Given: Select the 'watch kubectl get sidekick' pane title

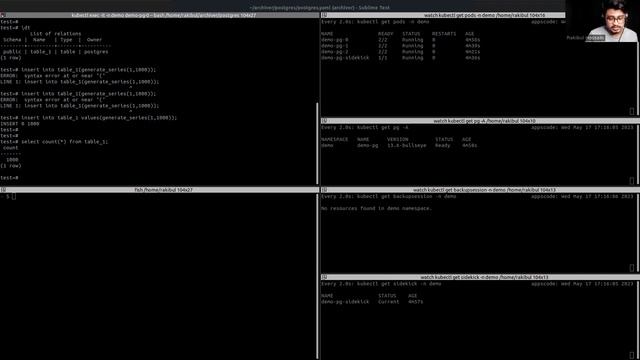Looking at the screenshot, I should (484, 277).
